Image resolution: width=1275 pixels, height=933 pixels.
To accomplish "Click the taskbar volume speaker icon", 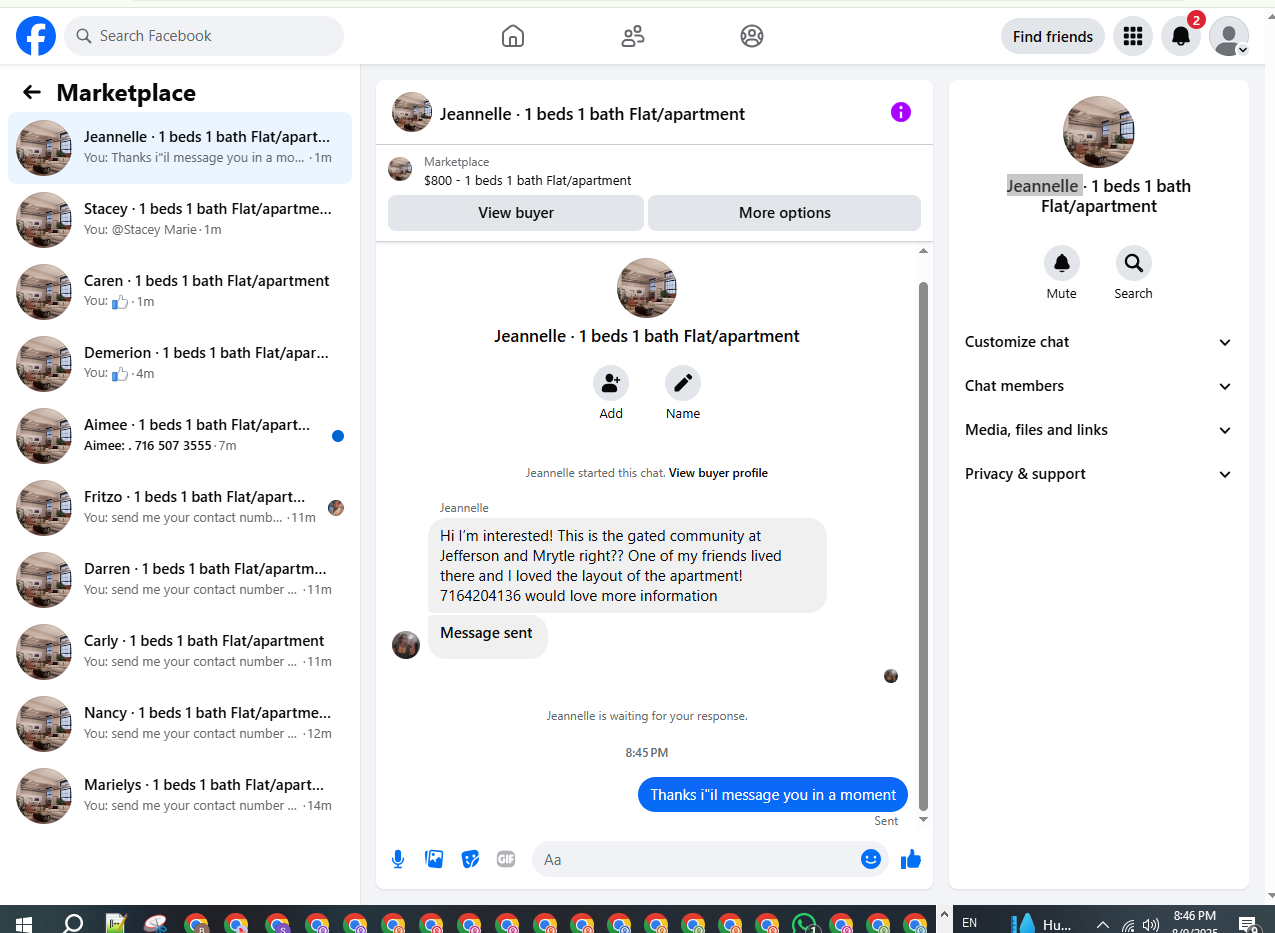I will 1150,925.
